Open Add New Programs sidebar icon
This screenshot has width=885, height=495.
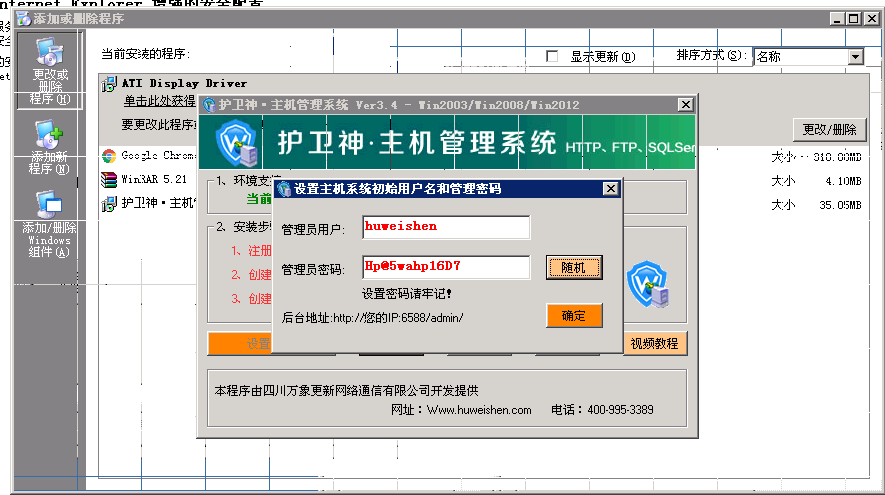pos(49,134)
